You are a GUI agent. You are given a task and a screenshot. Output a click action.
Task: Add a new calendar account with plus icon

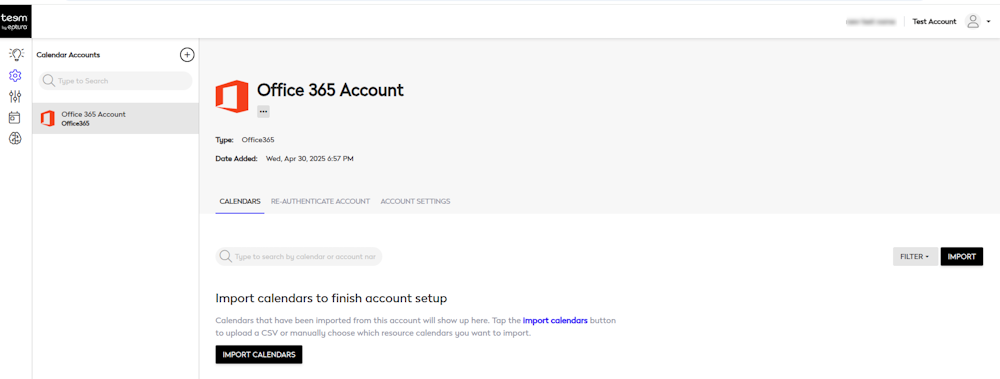186,55
